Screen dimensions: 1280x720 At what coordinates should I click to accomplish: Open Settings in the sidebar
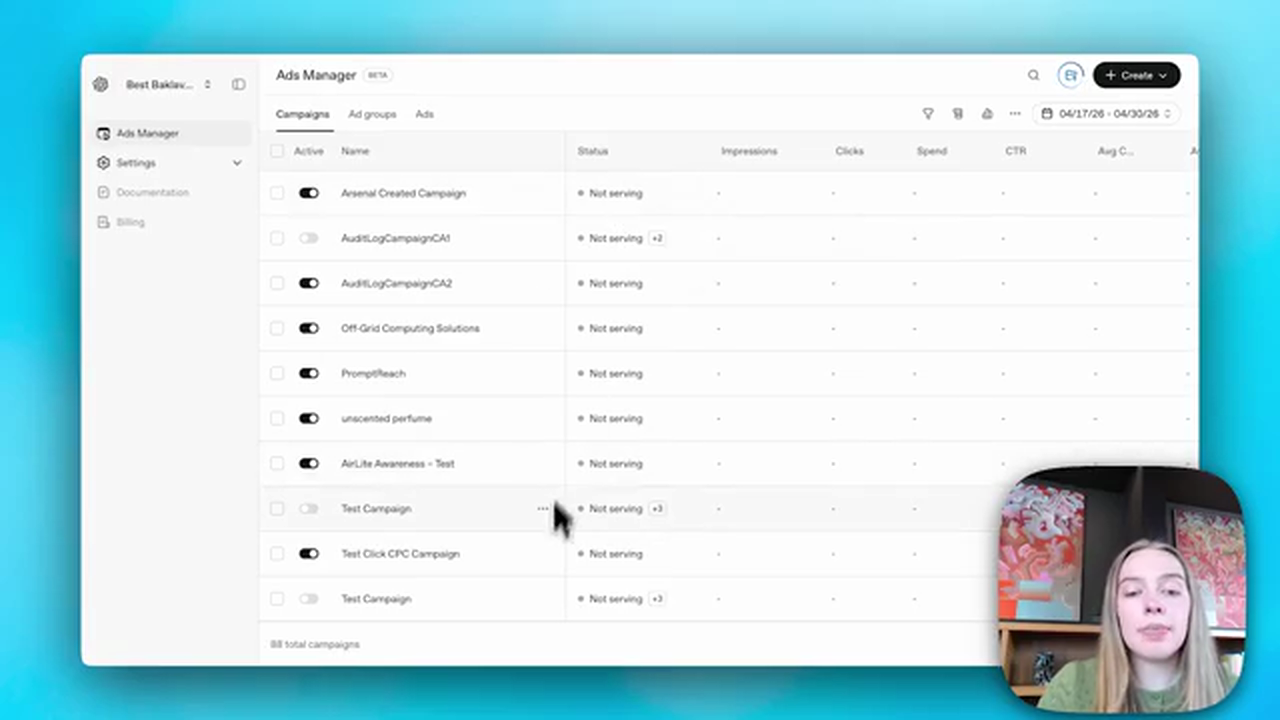coord(136,163)
